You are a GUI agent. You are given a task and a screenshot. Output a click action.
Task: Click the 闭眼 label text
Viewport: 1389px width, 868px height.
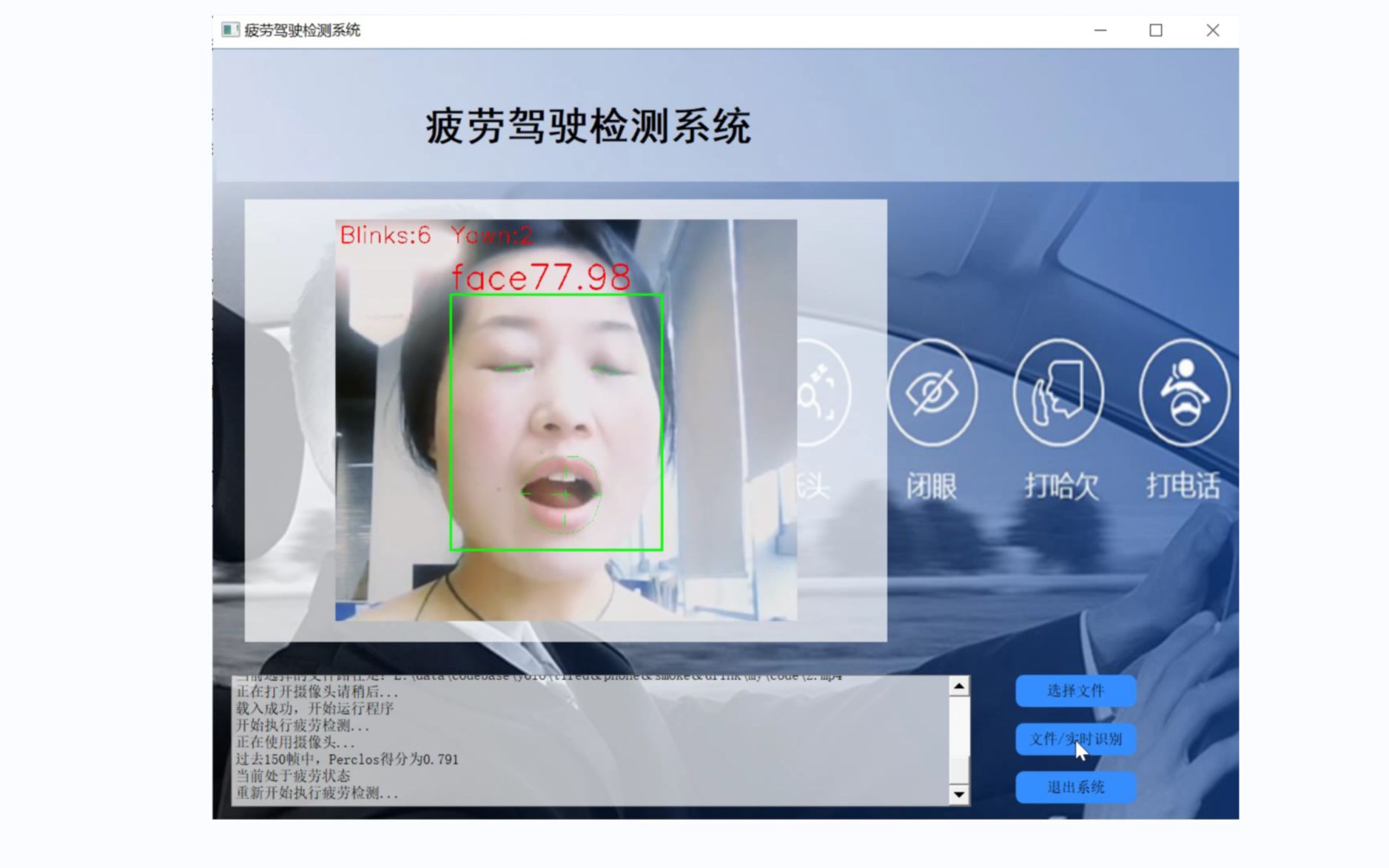pos(932,486)
